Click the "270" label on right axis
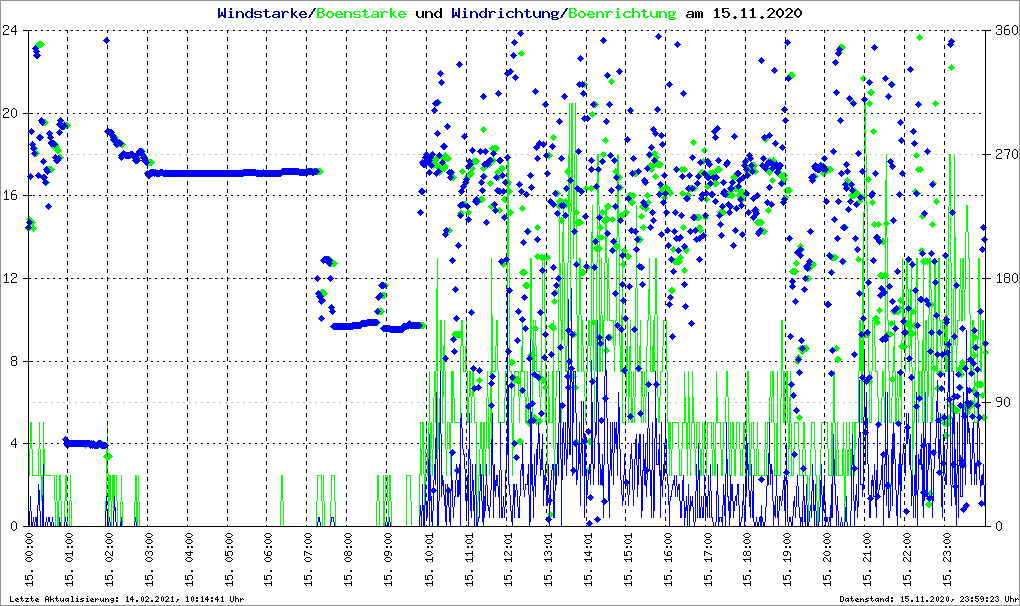1020x606 pixels. click(1004, 155)
